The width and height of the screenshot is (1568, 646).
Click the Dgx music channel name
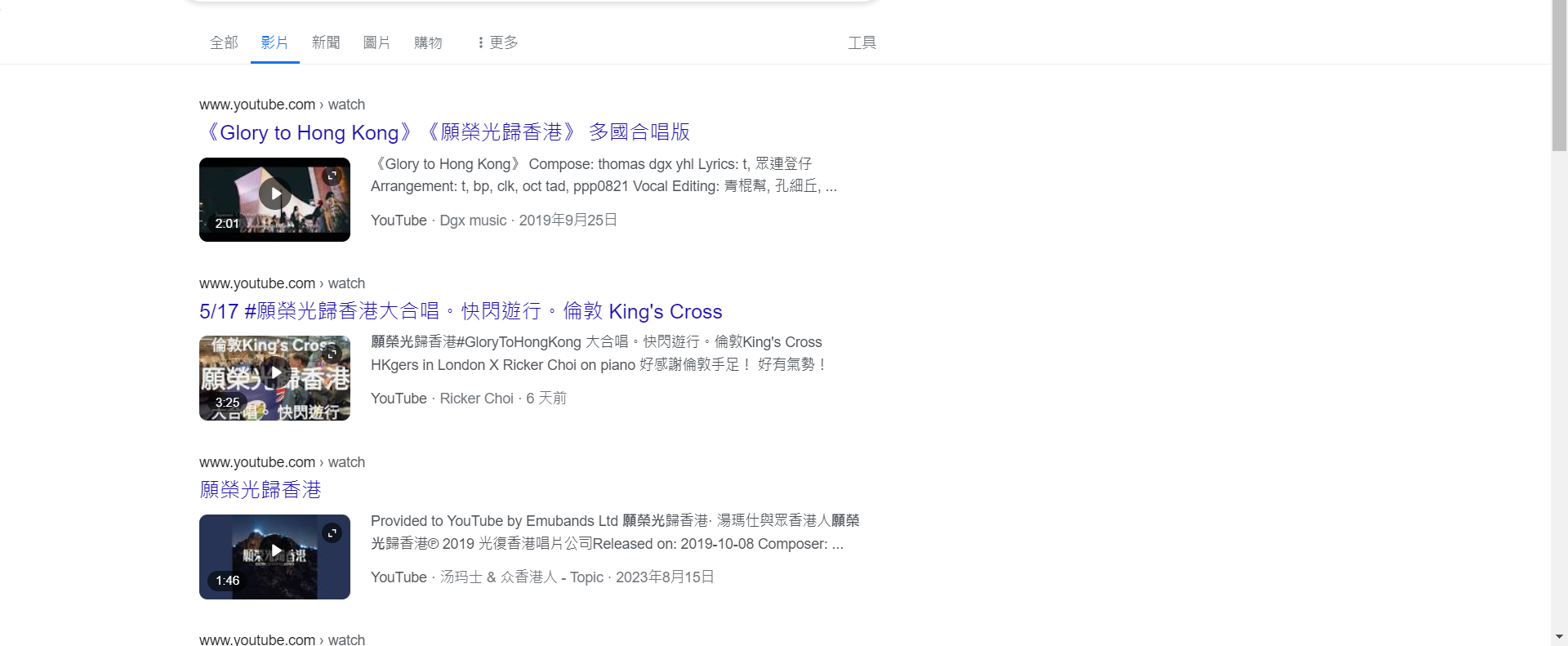473,221
